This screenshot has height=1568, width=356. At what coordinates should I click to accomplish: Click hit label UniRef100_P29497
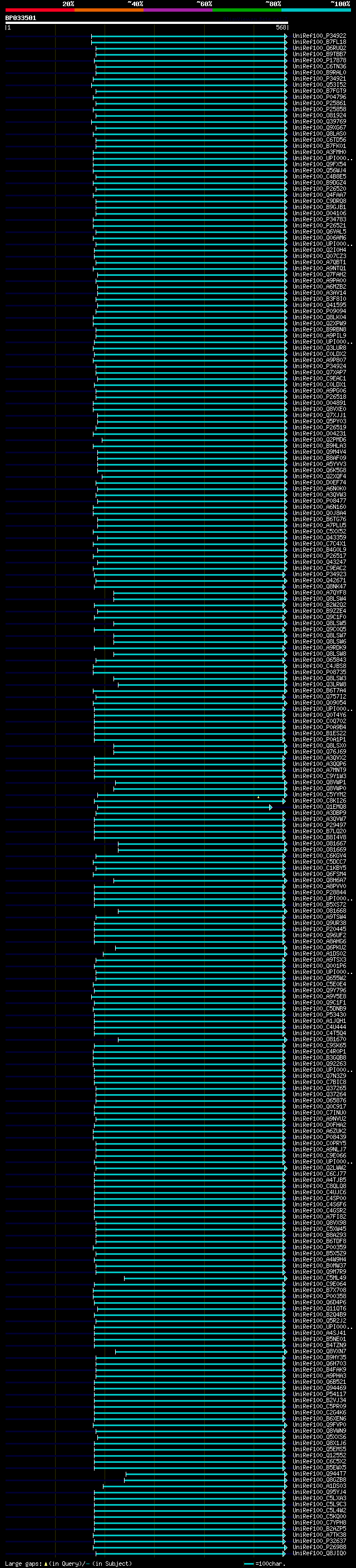[319, 825]
